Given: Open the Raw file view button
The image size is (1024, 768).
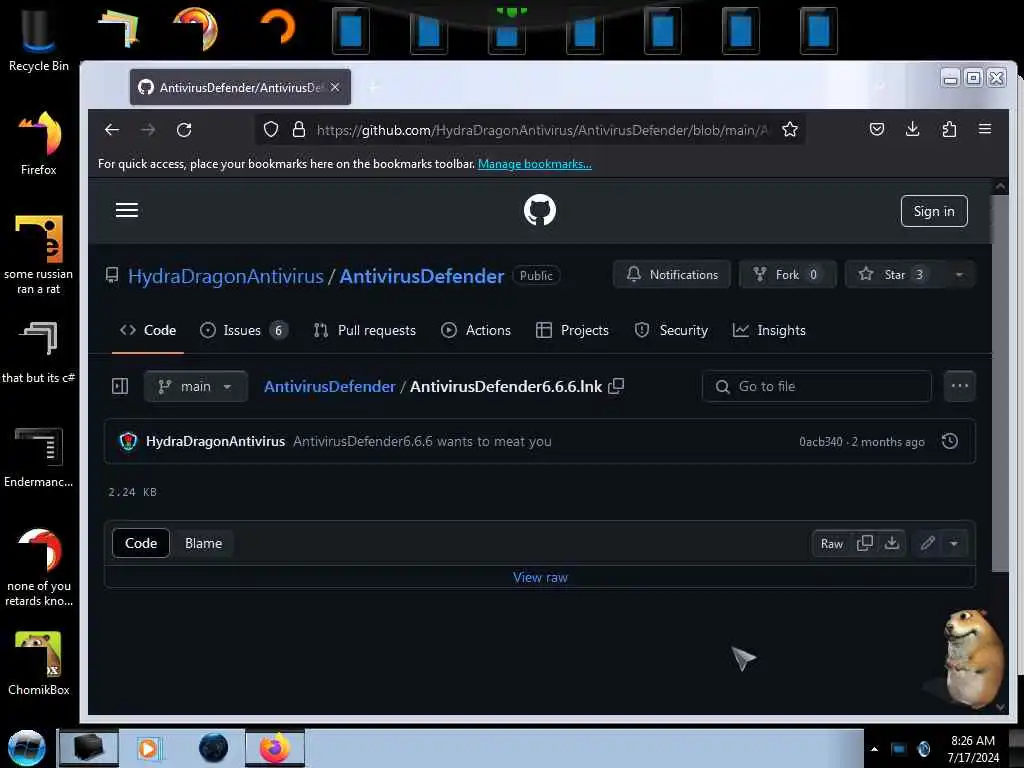Looking at the screenshot, I should [x=831, y=543].
